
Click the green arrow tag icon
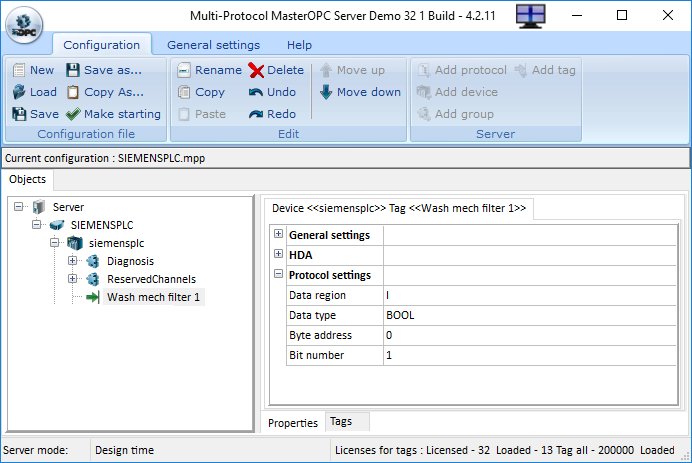93,297
